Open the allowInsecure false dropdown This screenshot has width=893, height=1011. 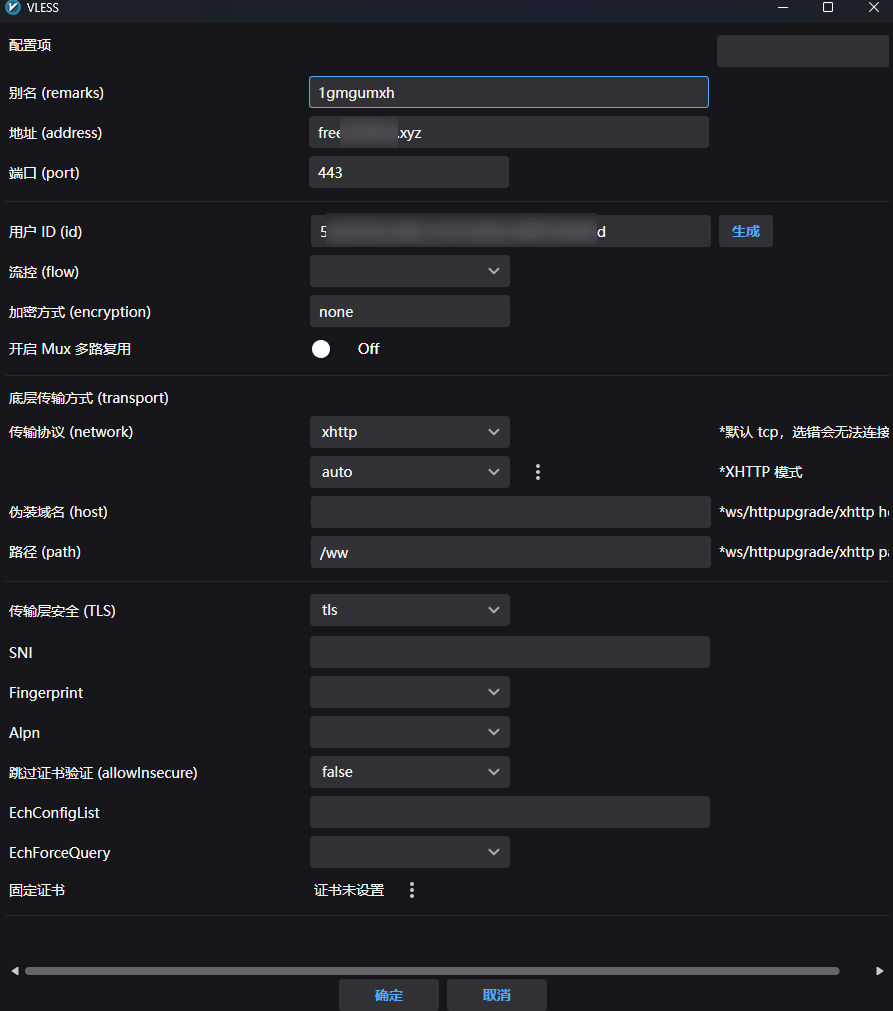click(410, 772)
